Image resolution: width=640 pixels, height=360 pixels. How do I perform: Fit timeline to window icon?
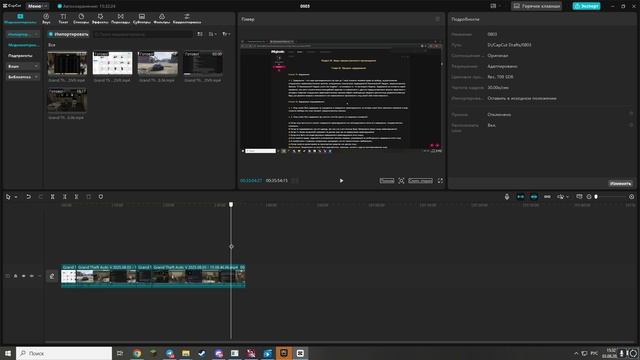pos(631,197)
